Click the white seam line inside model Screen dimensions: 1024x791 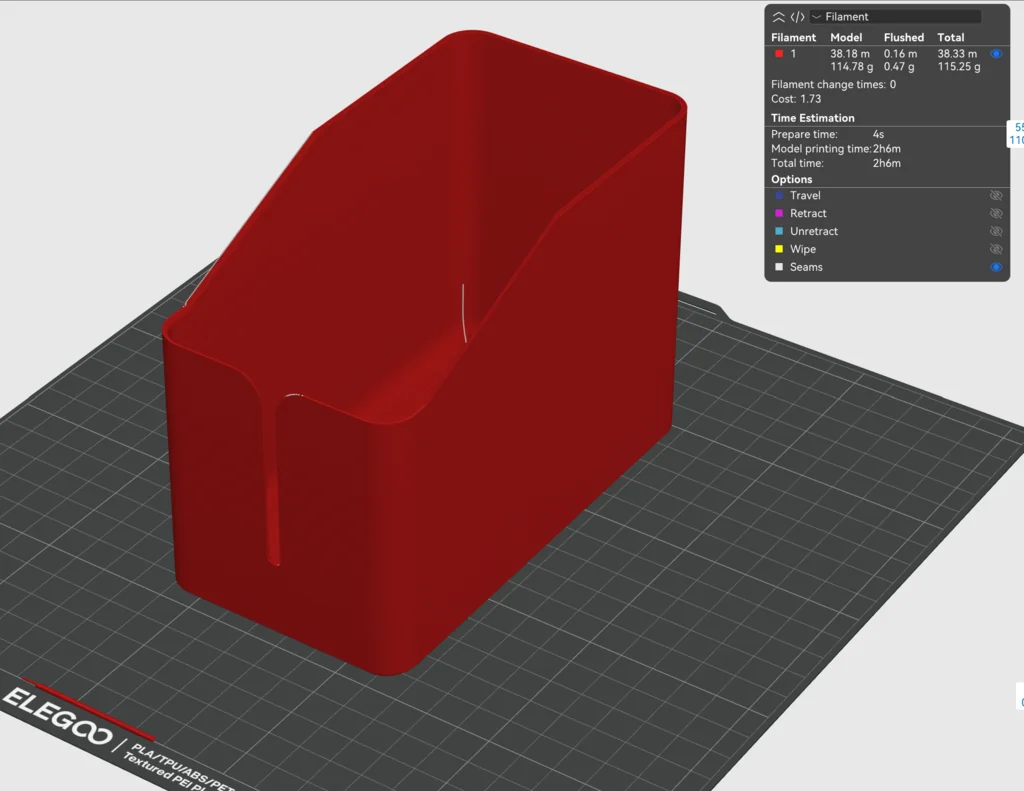(464, 312)
